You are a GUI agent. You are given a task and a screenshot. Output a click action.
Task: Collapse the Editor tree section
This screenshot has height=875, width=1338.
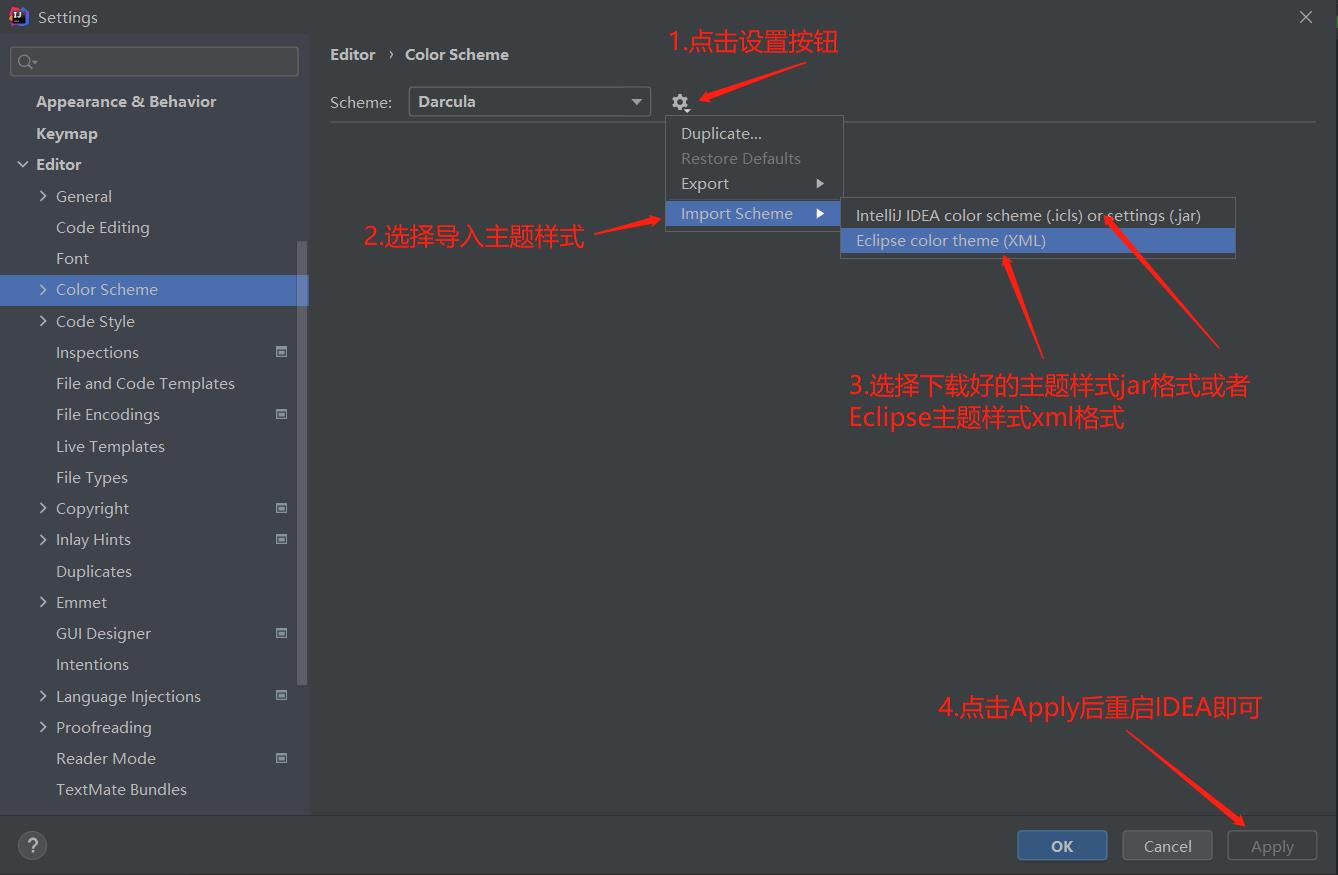coord(23,164)
